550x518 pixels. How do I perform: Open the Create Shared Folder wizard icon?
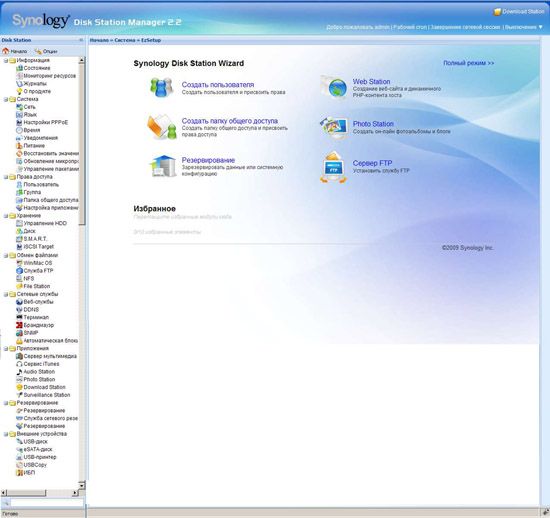click(x=162, y=127)
